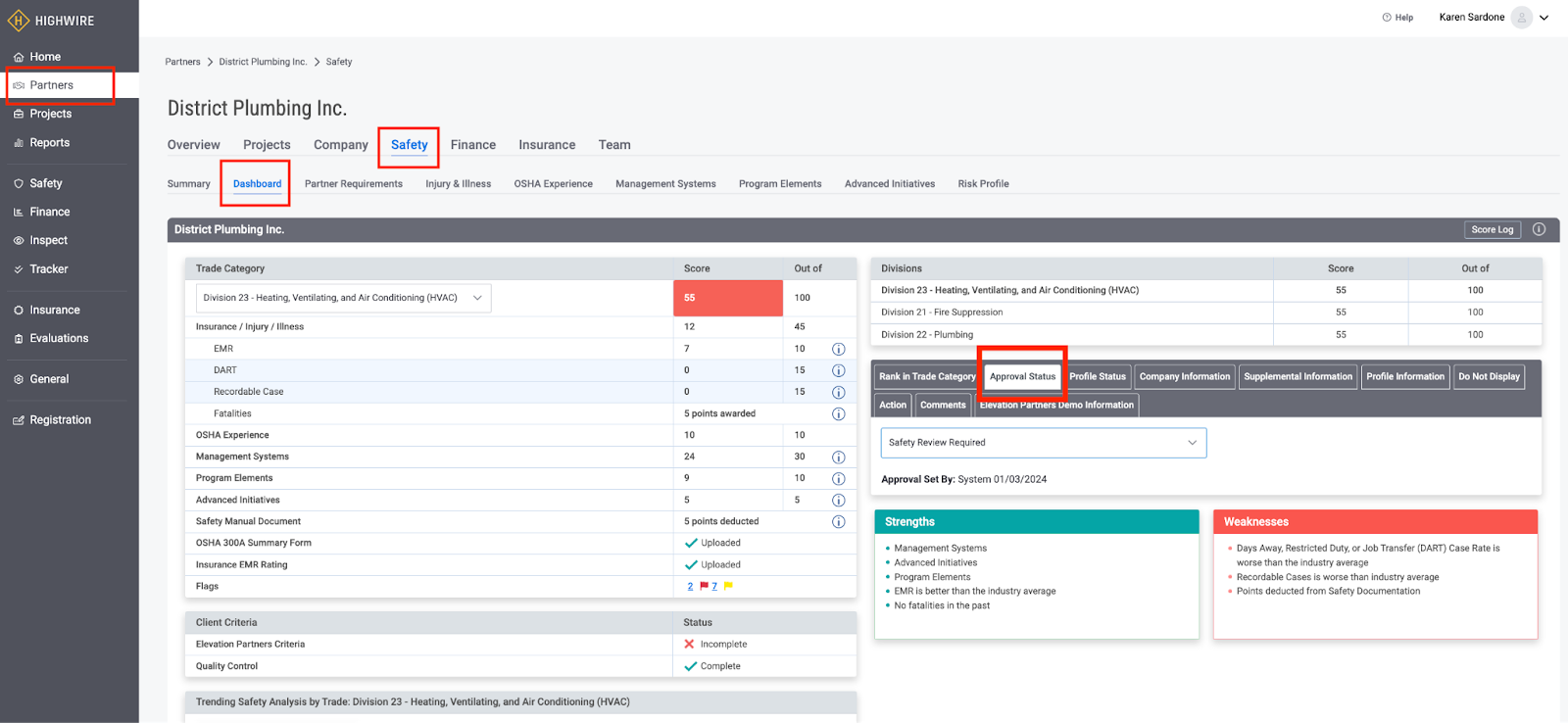1568x723 pixels.
Task: Open the Risk Profile sub-tab
Action: (983, 184)
